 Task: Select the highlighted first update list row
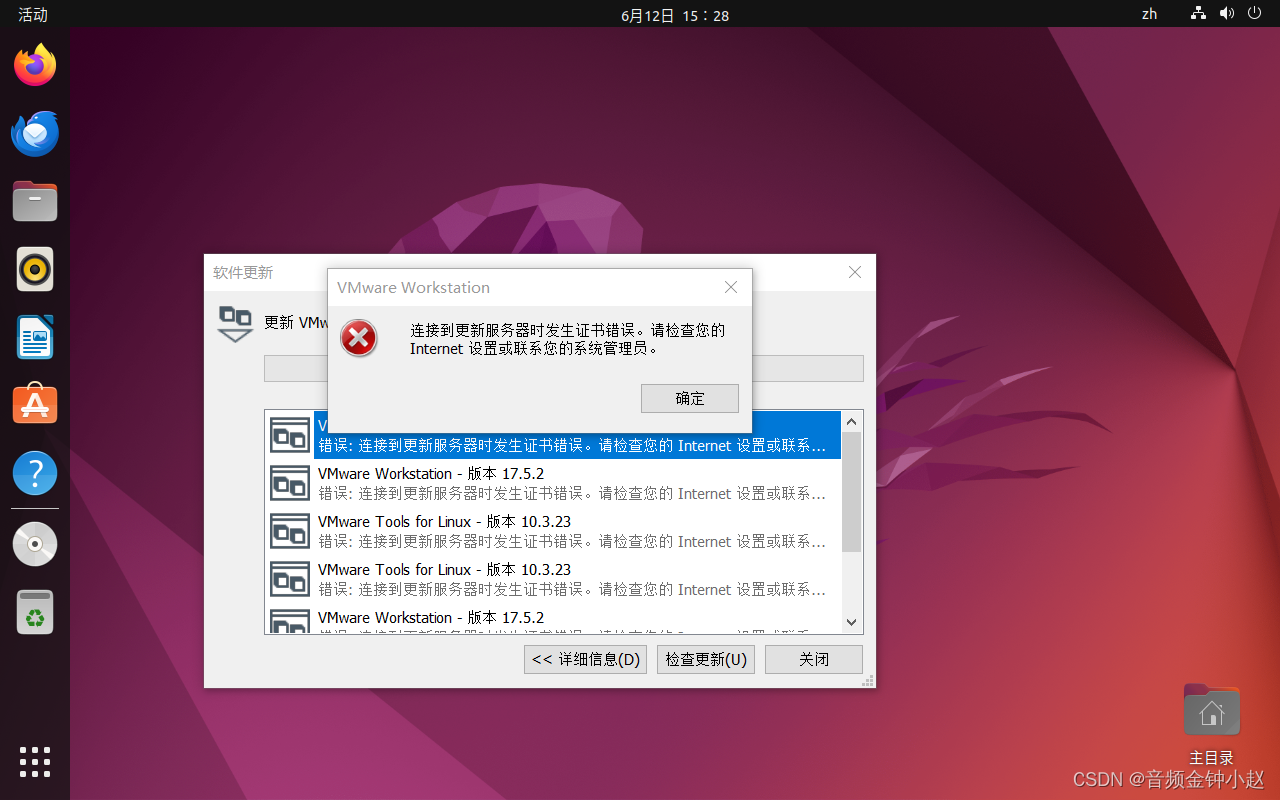click(553, 436)
